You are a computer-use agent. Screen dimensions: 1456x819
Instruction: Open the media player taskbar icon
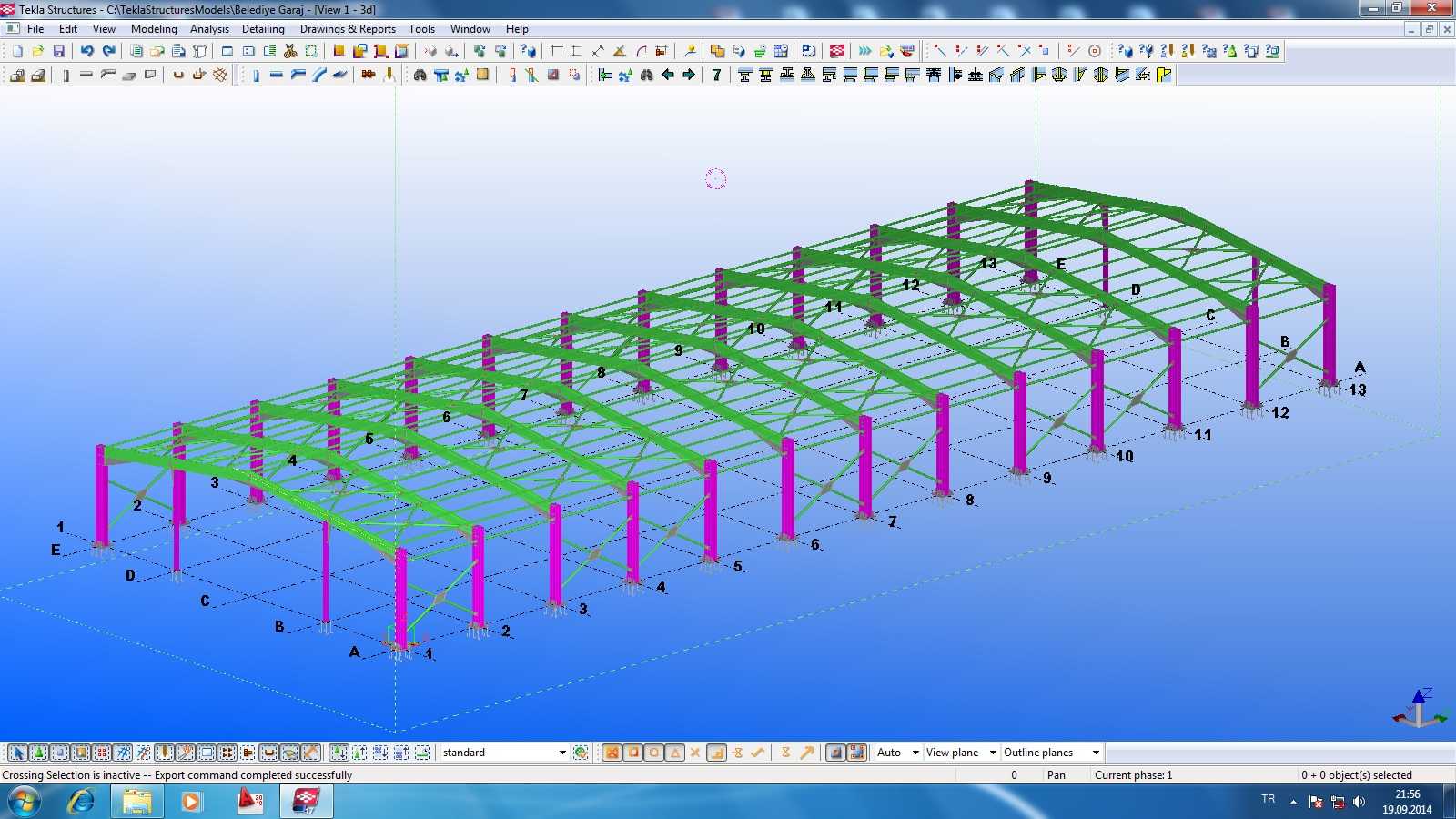coord(191,802)
